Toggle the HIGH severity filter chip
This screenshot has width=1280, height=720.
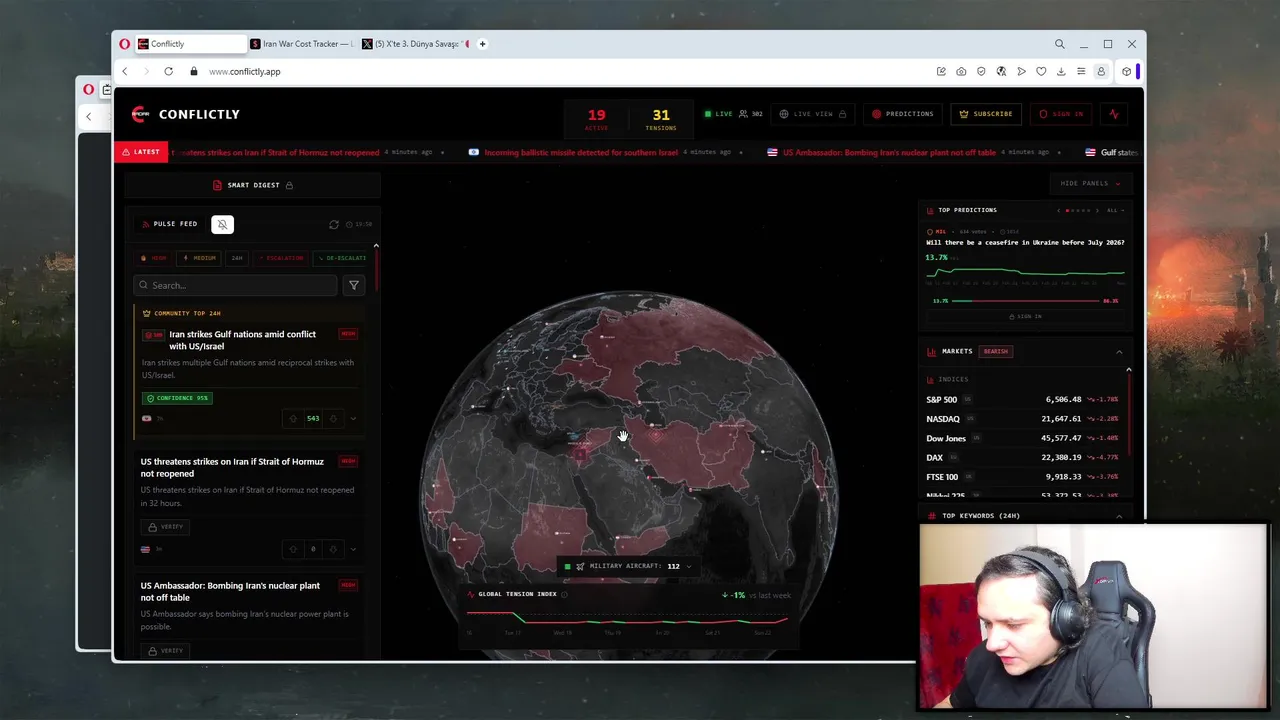(x=153, y=258)
